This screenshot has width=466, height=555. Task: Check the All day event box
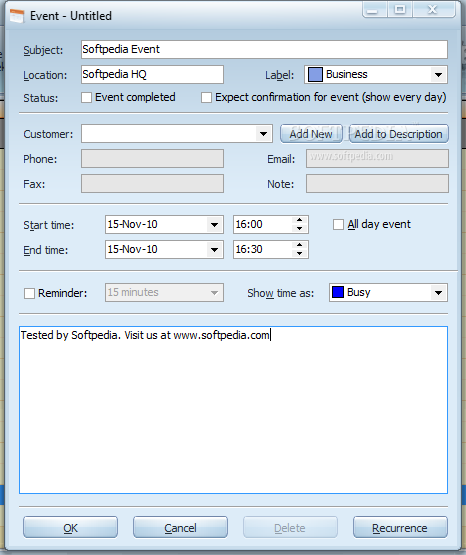338,224
